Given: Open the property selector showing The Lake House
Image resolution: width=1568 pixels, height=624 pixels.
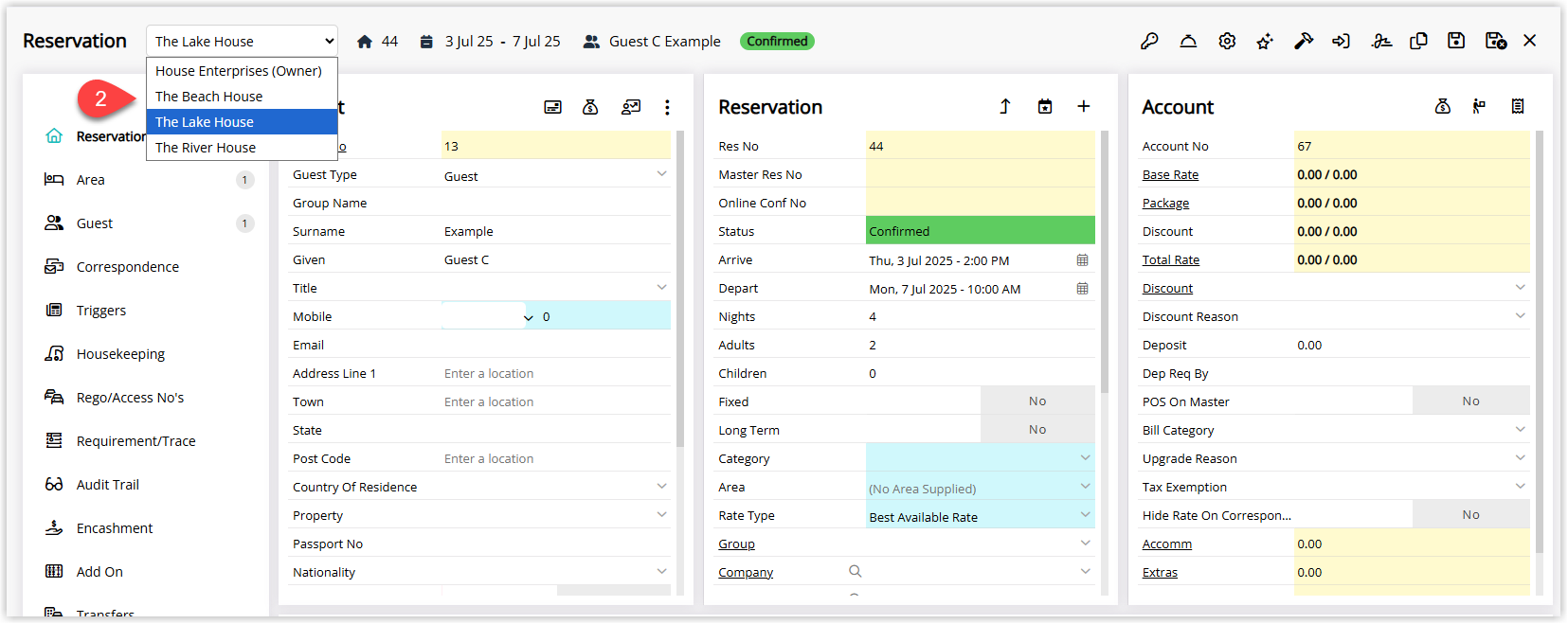Looking at the screenshot, I should pyautogui.click(x=242, y=41).
